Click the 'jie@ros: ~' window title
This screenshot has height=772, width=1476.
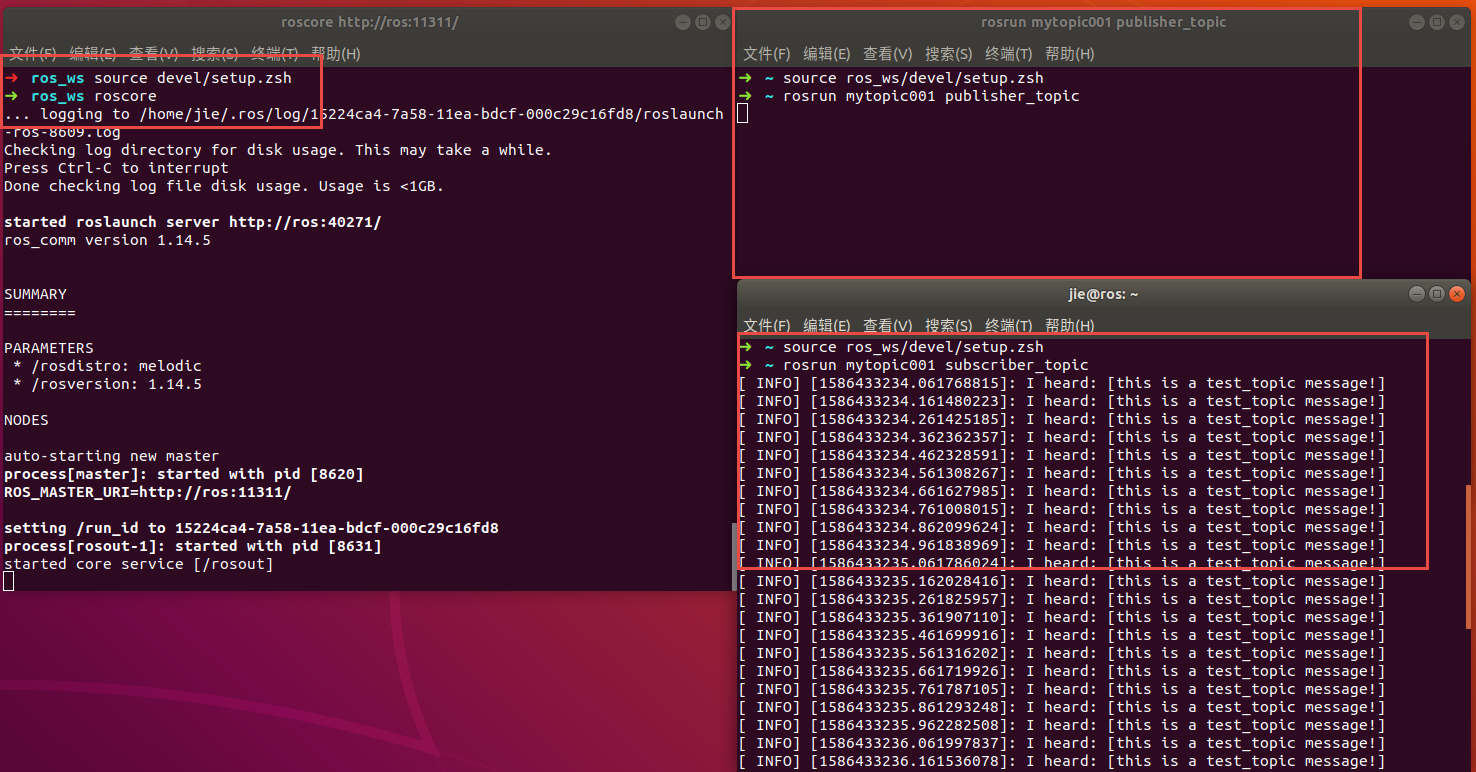coord(1104,294)
